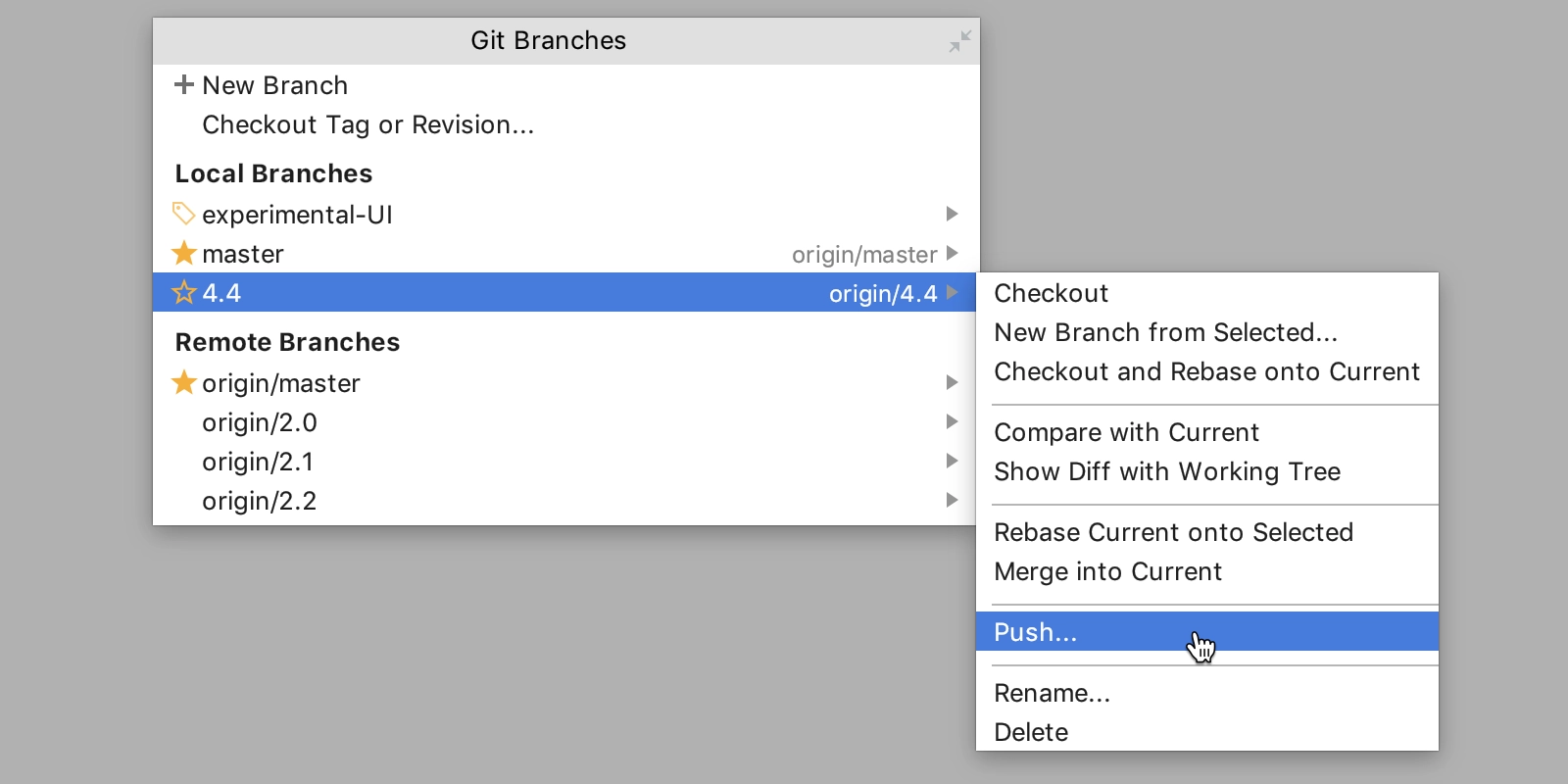Expand submenu arrow for branch 4.4
The image size is (1568, 784).
point(952,292)
